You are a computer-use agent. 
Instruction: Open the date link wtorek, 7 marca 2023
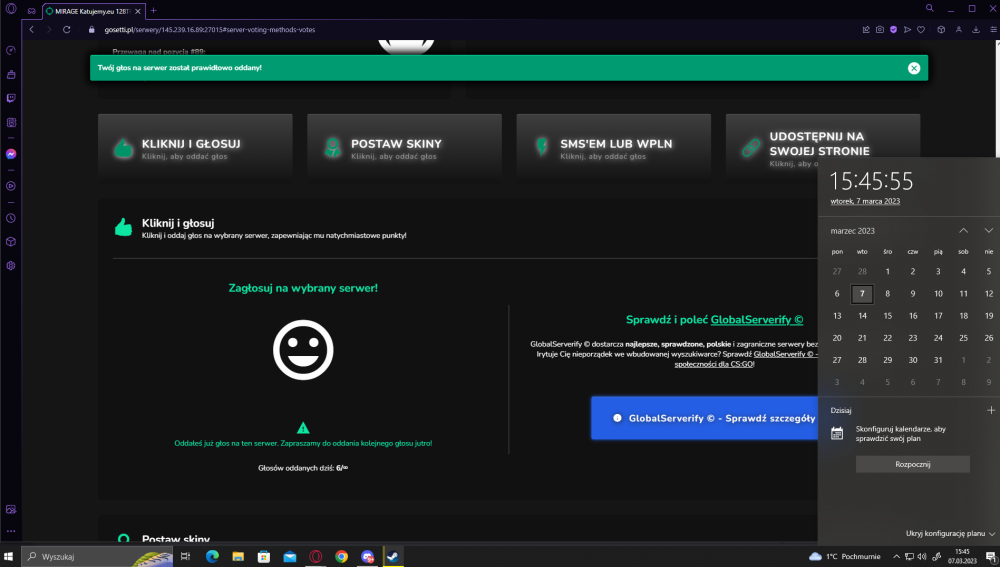coord(865,201)
